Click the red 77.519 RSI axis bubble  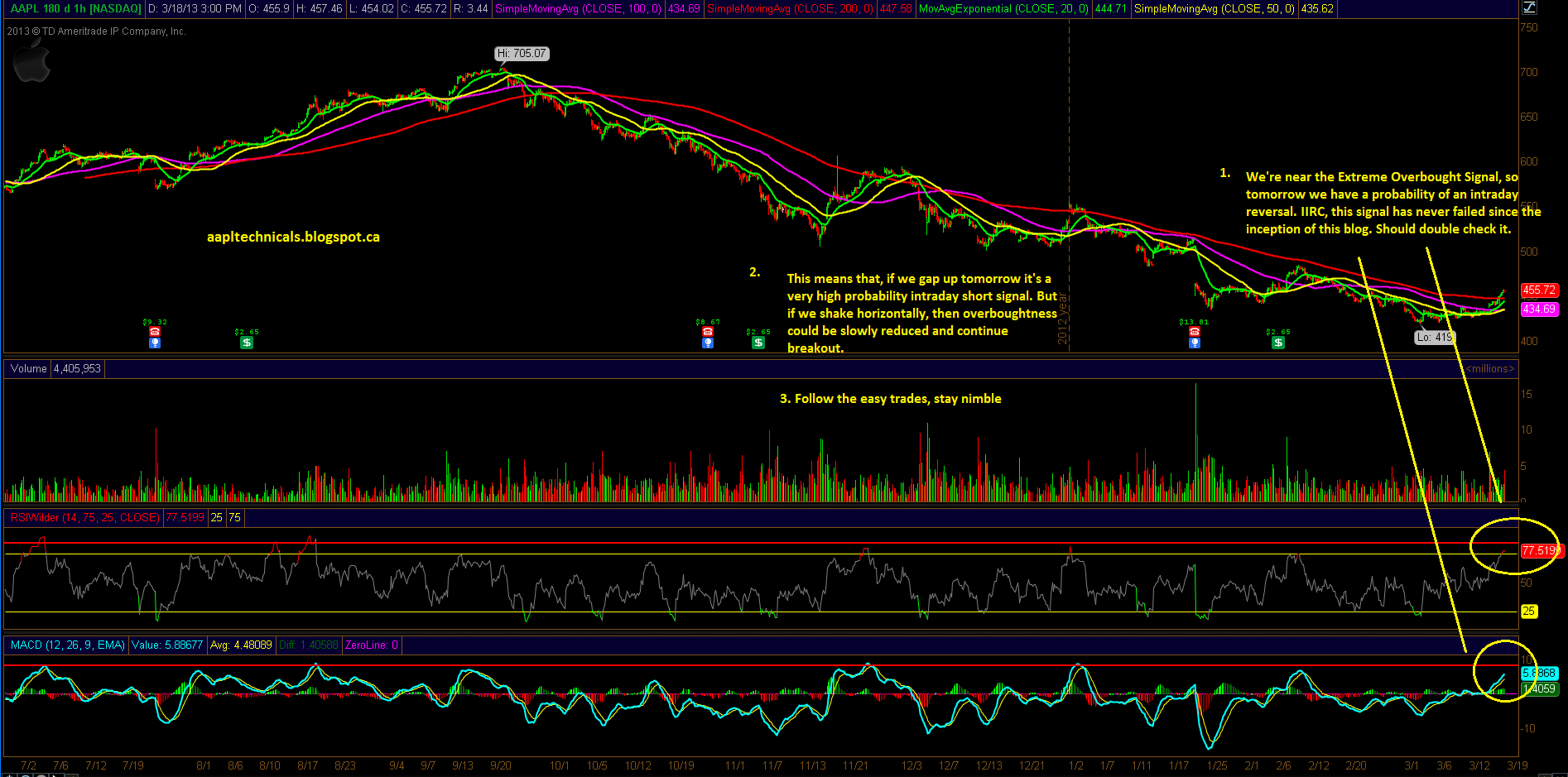pyautogui.click(x=1541, y=550)
